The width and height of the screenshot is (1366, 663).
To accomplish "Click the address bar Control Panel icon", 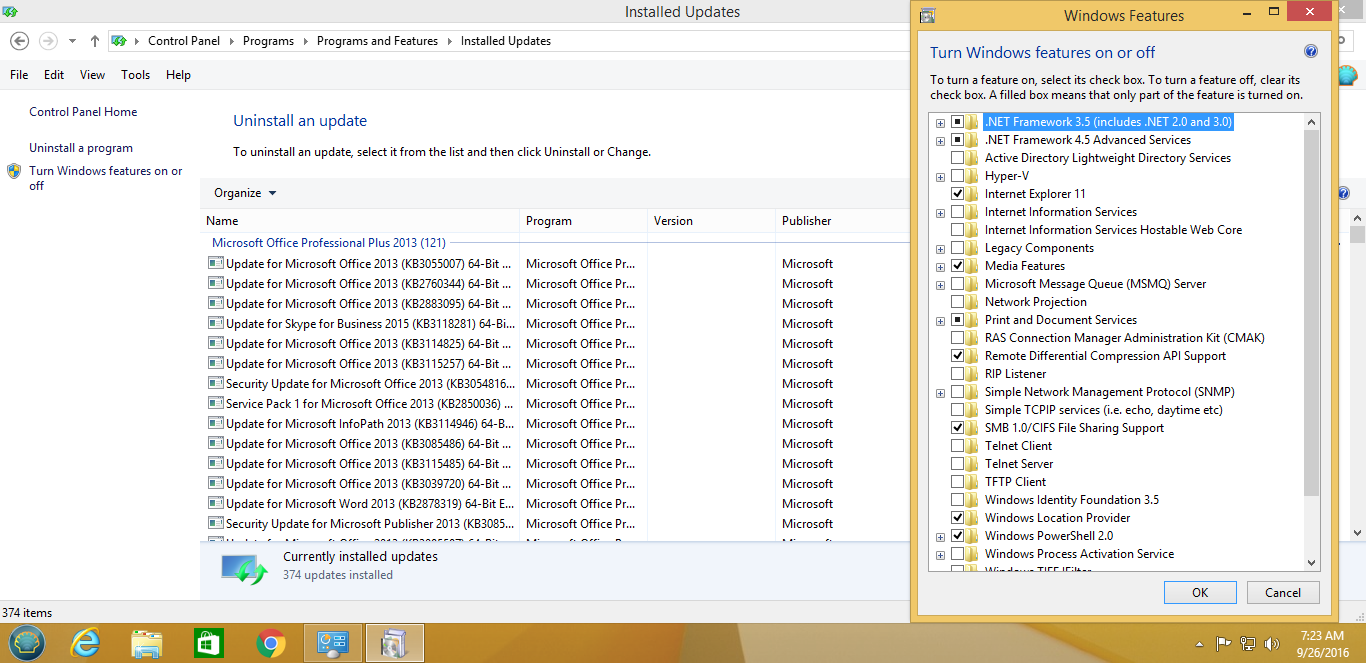I will [x=119, y=41].
